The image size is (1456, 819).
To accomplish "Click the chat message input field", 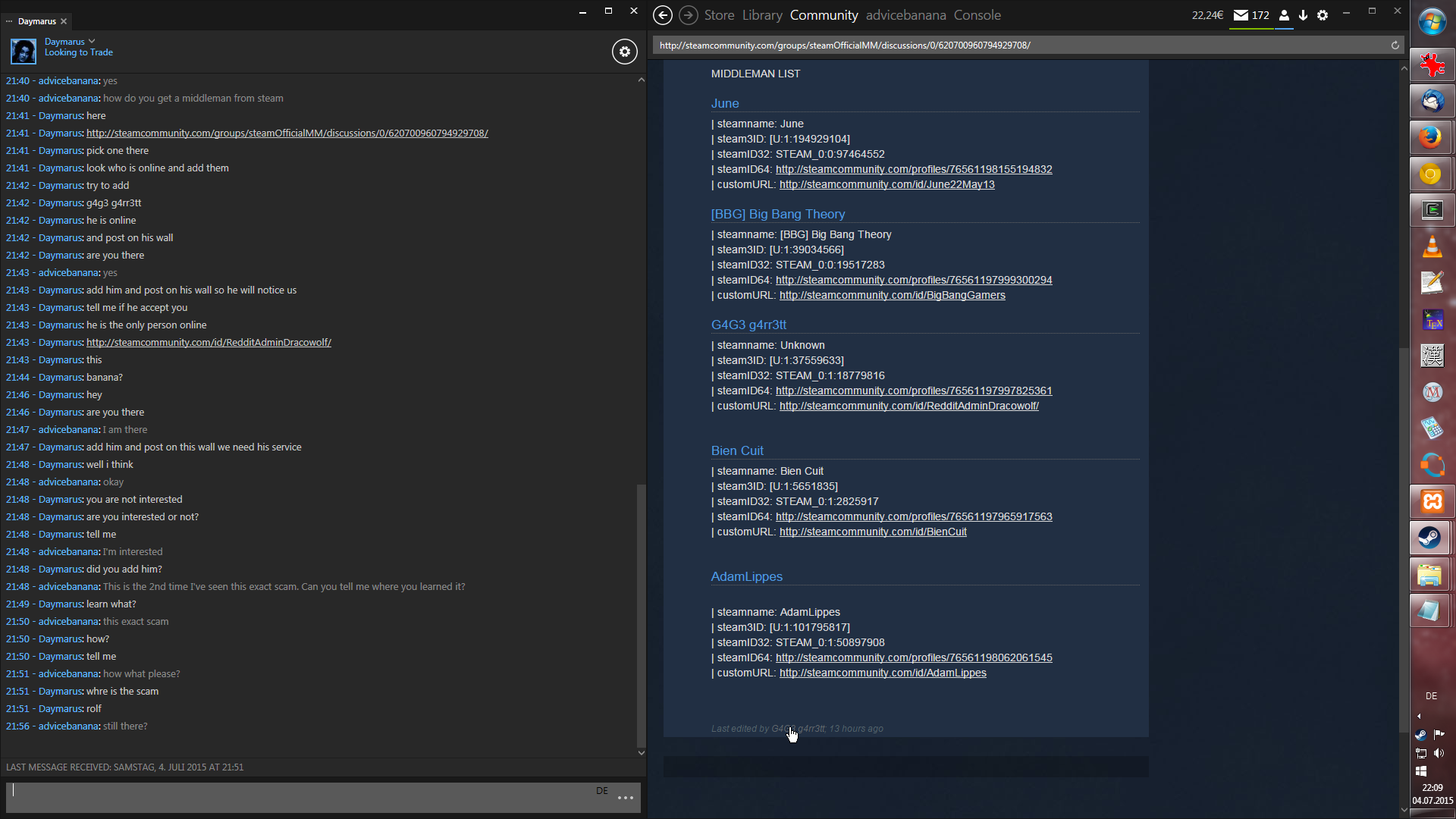I will tap(303, 798).
